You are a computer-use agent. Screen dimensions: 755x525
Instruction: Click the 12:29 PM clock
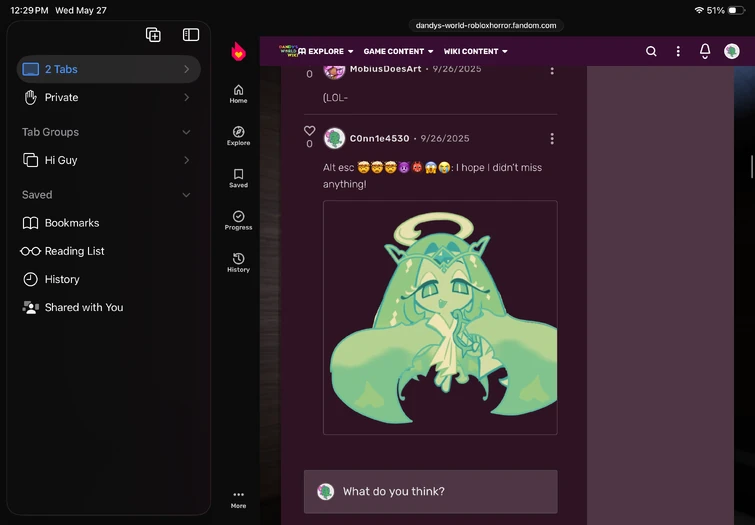click(29, 10)
